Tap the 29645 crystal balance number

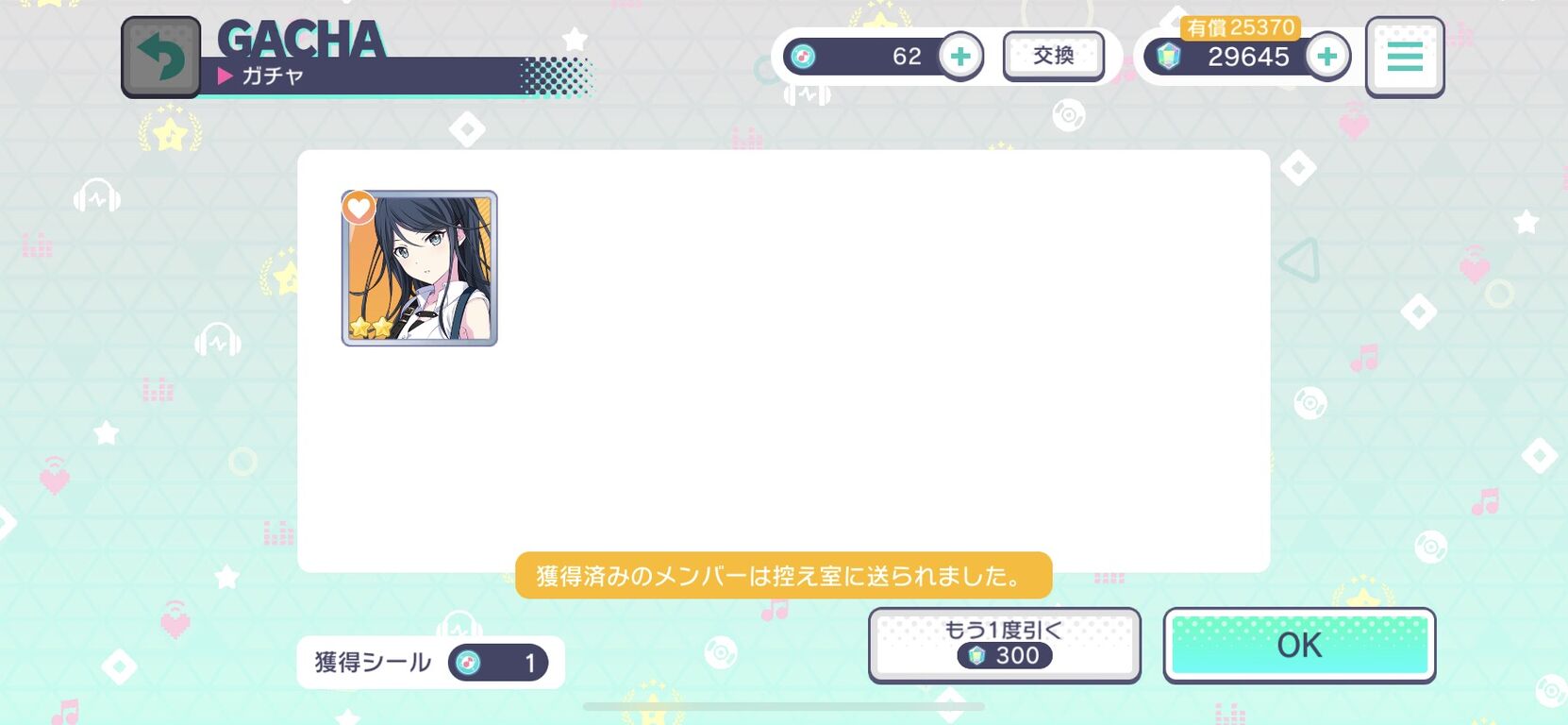click(1248, 57)
